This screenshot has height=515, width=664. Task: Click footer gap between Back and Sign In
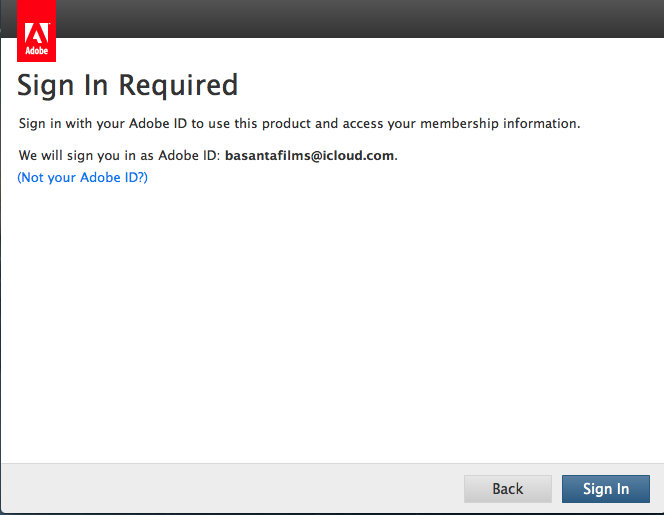pyautogui.click(x=557, y=489)
